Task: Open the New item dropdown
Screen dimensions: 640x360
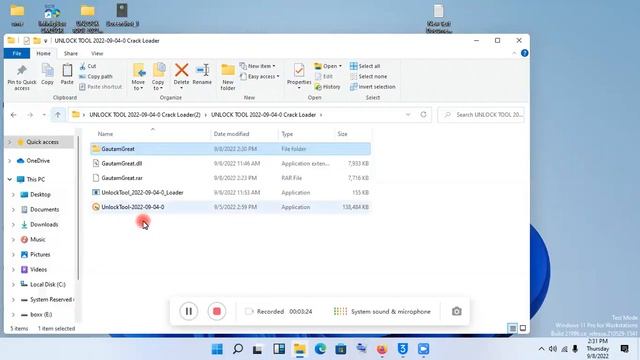Action: [258, 66]
